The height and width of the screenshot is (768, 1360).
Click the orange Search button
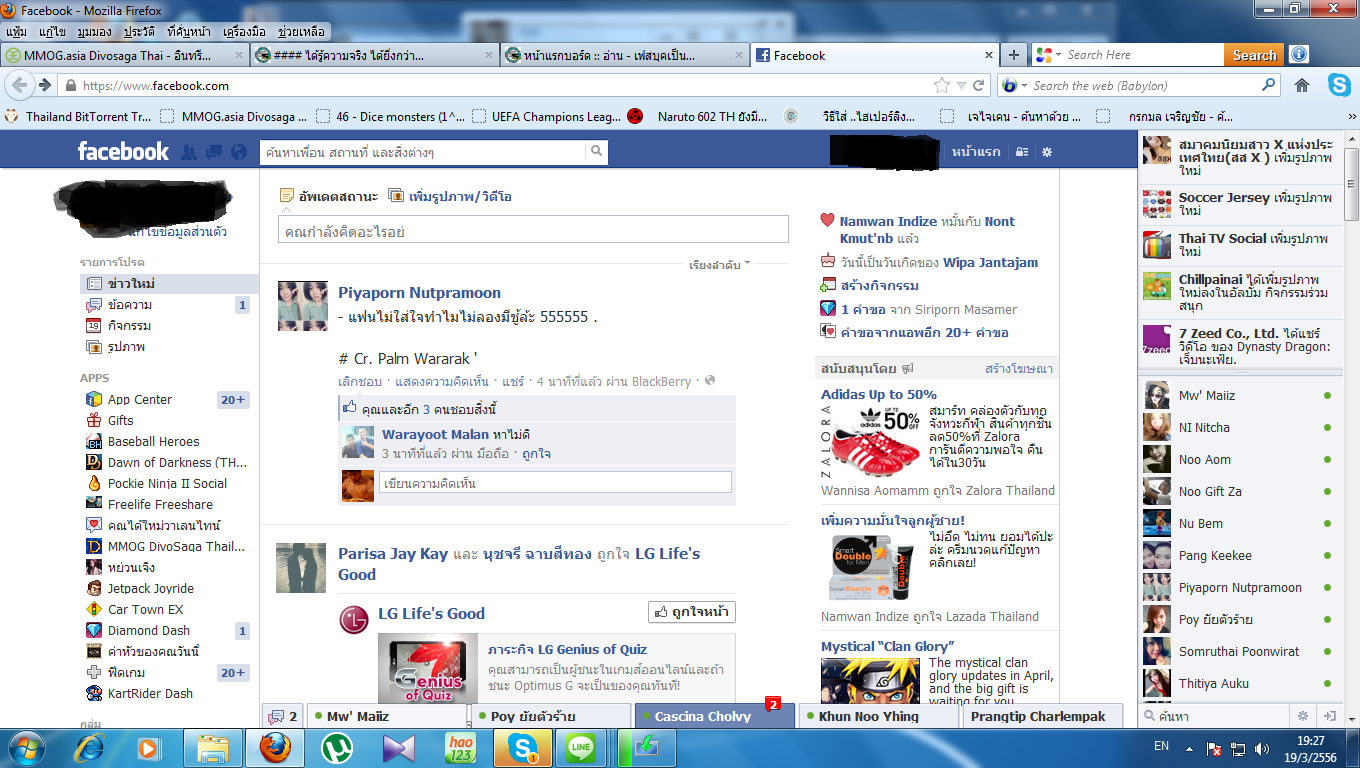(1254, 55)
